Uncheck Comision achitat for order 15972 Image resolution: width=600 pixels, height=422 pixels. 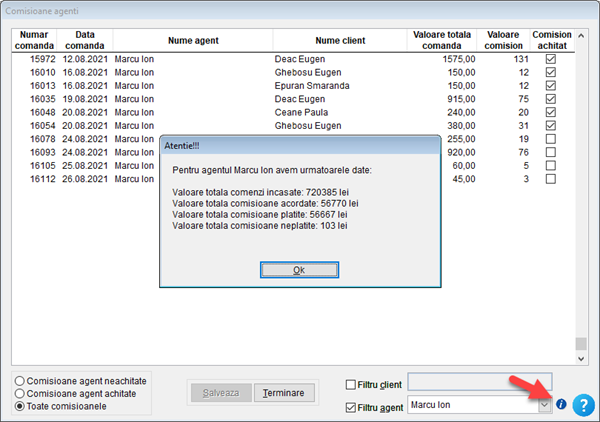coord(550,59)
